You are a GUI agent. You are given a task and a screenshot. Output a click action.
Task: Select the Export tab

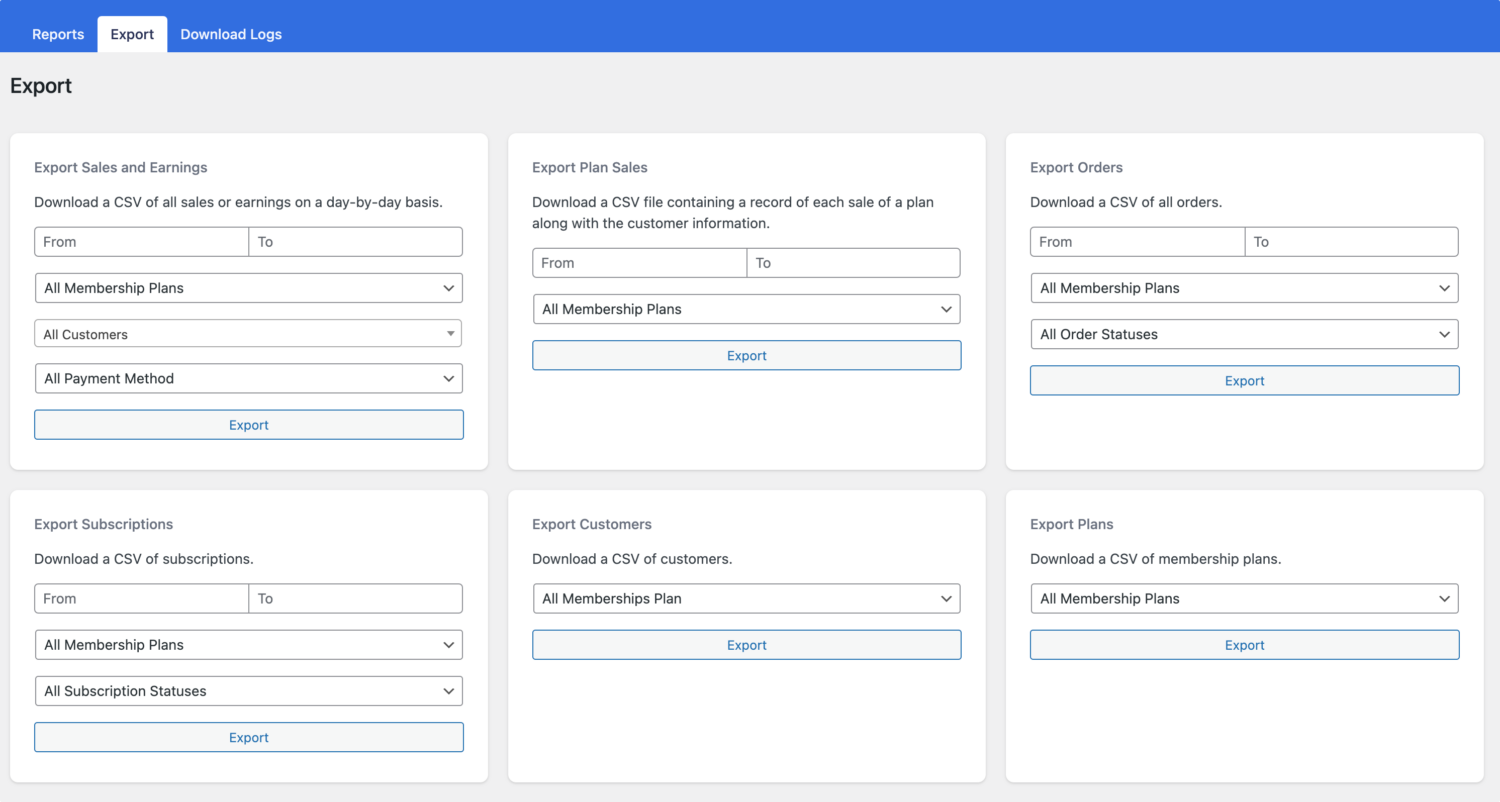[132, 34]
